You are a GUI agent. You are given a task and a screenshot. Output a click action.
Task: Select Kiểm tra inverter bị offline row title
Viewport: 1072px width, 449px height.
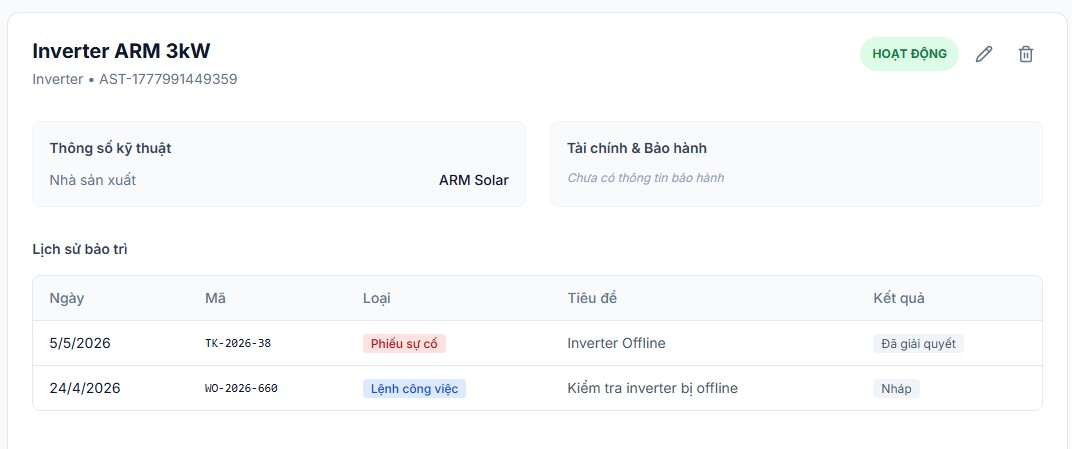coord(652,388)
